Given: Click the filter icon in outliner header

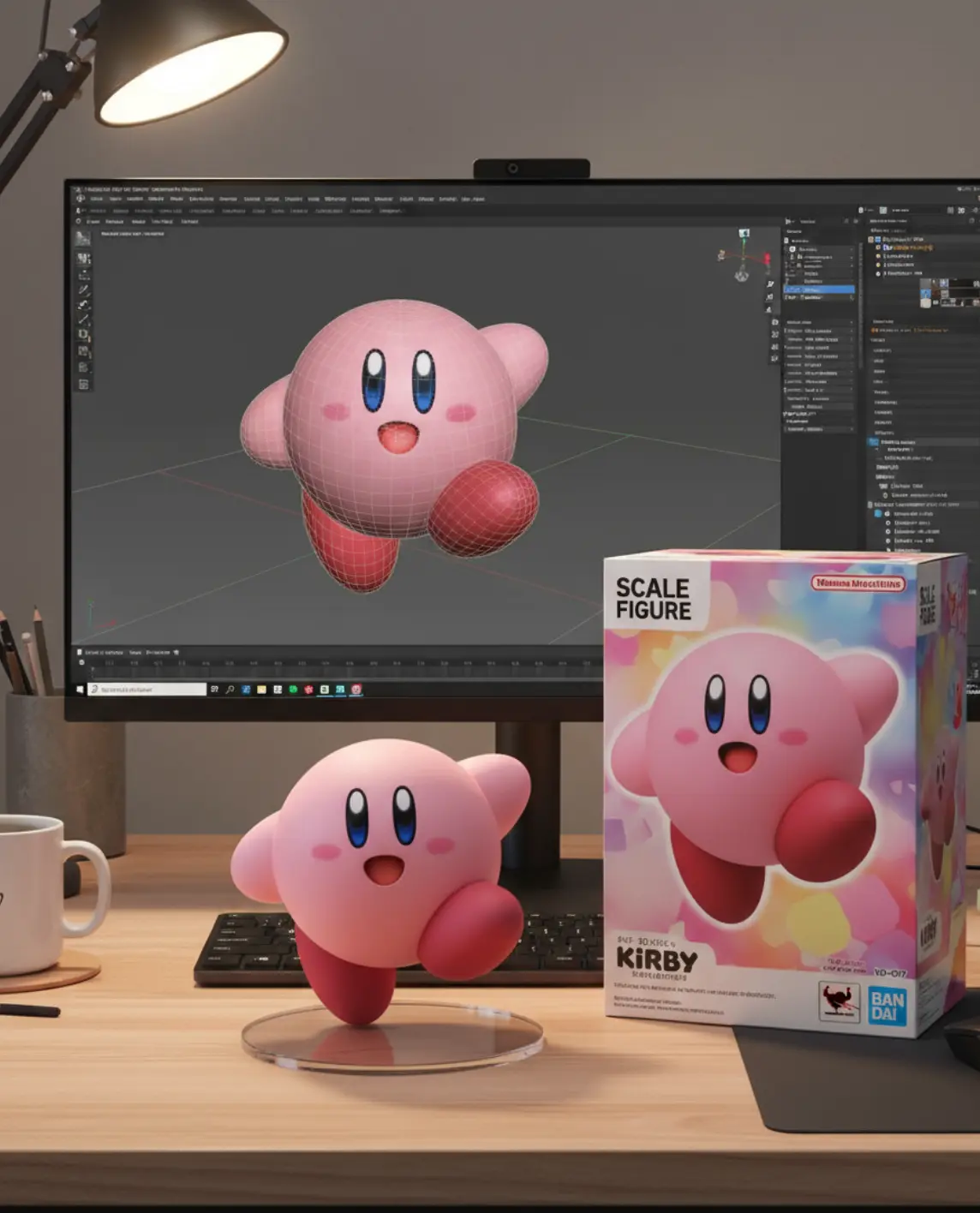Looking at the screenshot, I should (846, 221).
